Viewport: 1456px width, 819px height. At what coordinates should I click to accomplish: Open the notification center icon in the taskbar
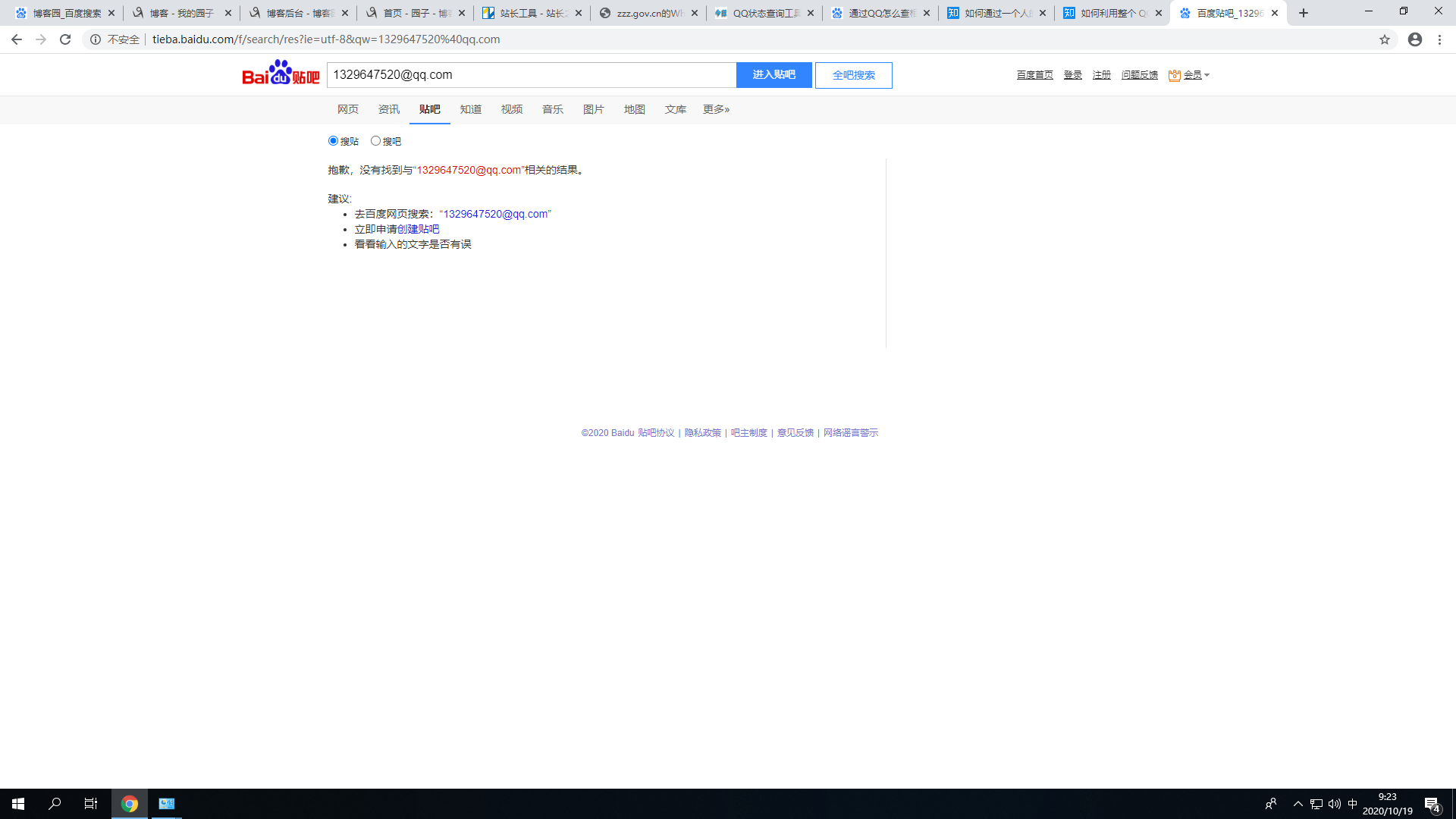pos(1432,804)
